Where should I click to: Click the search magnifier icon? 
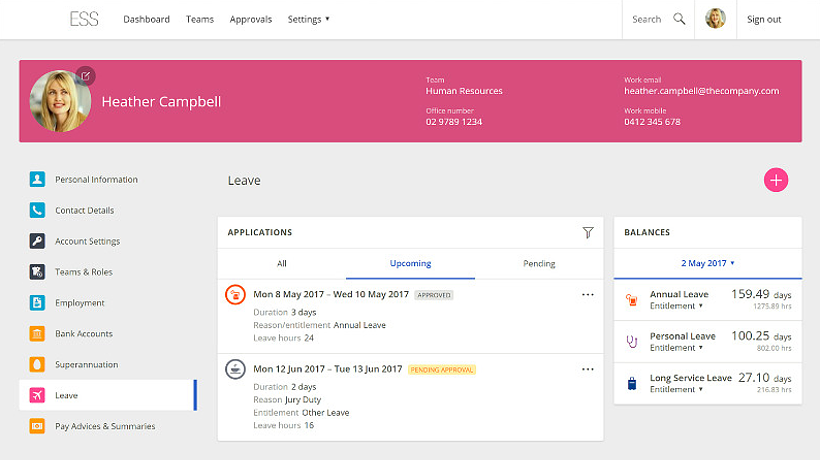point(679,19)
